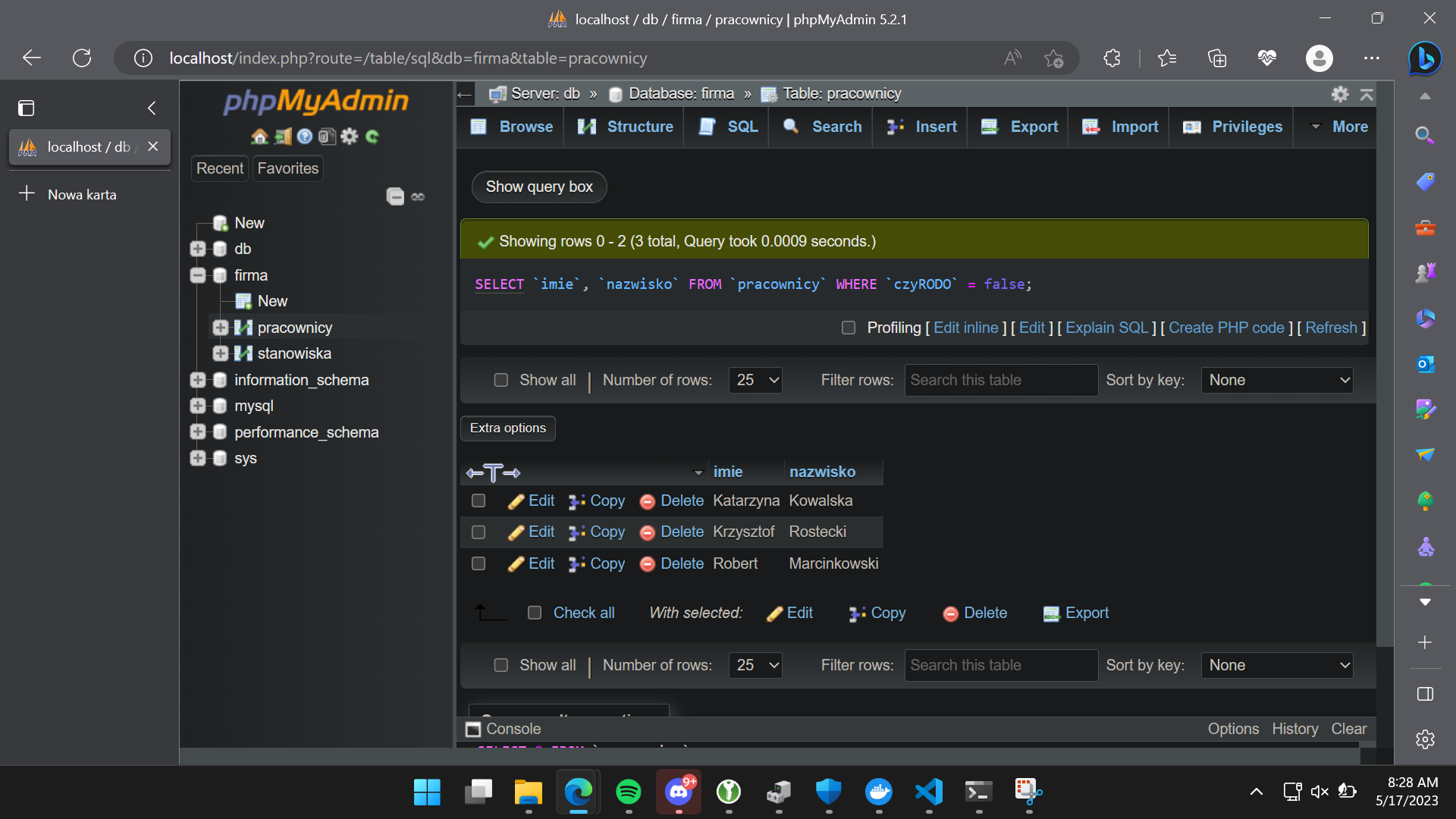
Task: Check lower Show all checkbox
Action: (x=501, y=666)
